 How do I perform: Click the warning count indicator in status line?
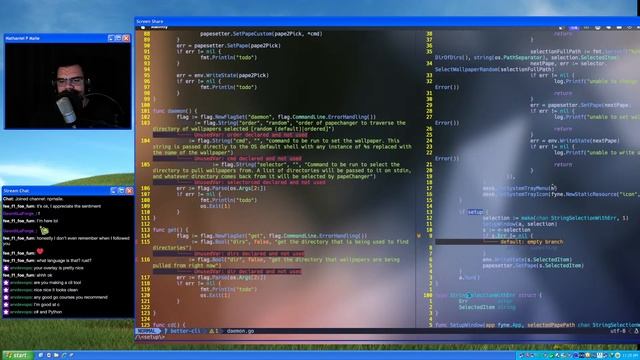point(214,331)
